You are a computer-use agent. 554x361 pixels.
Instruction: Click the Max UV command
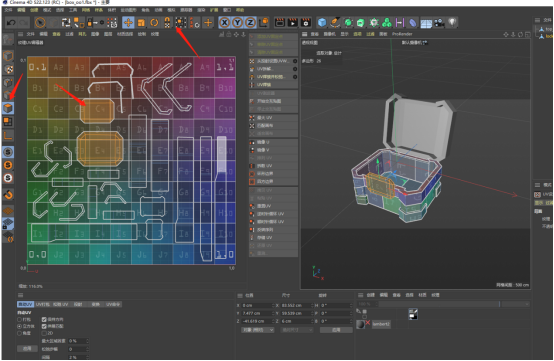(x=273, y=118)
